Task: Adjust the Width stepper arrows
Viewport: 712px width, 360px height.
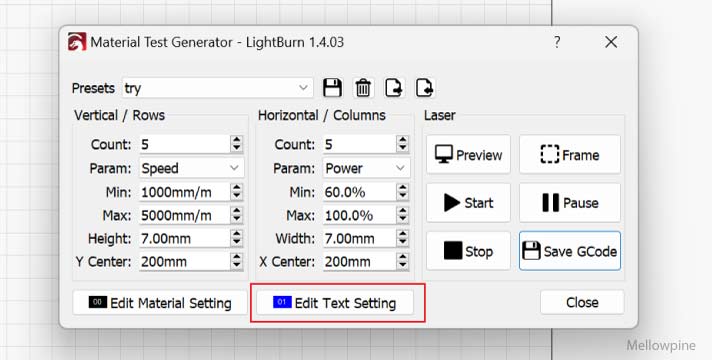Action: click(x=402, y=238)
